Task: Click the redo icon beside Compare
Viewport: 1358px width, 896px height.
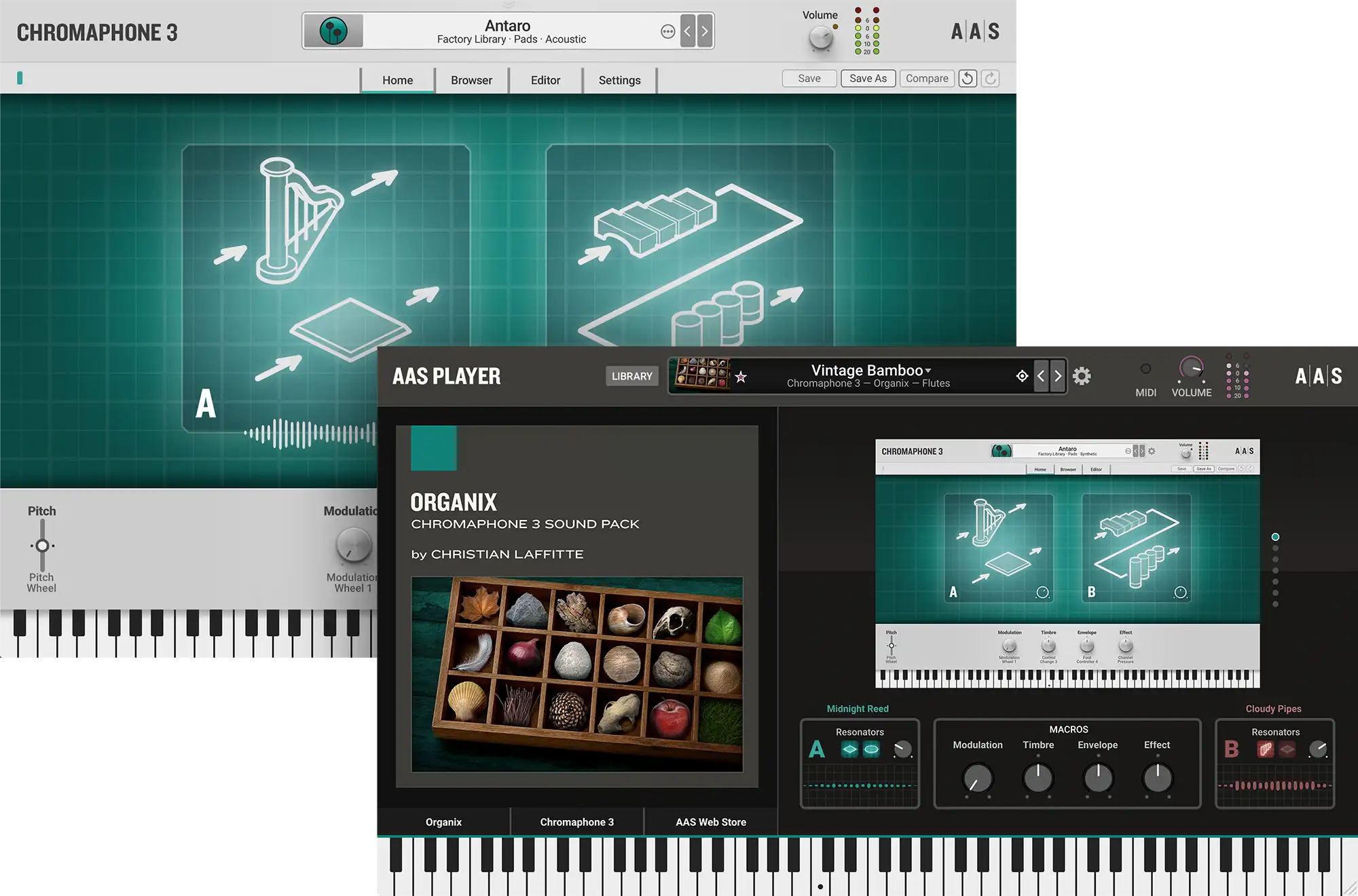Action: click(x=991, y=79)
